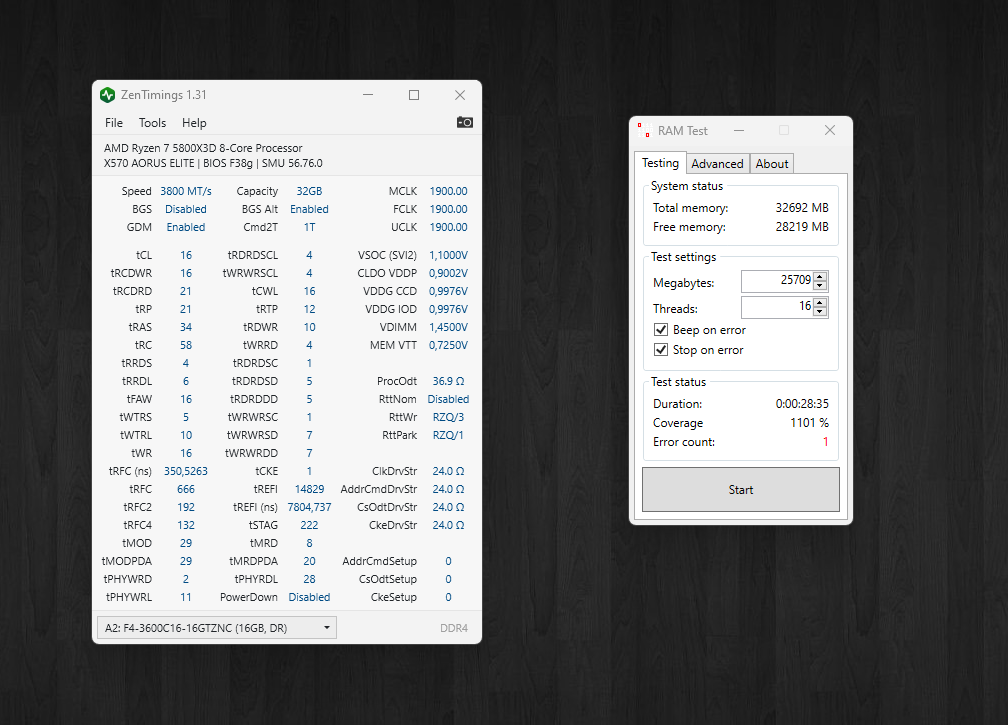Click the tREFI (ns) value 7804,737
The width and height of the screenshot is (1008, 725).
coord(309,507)
